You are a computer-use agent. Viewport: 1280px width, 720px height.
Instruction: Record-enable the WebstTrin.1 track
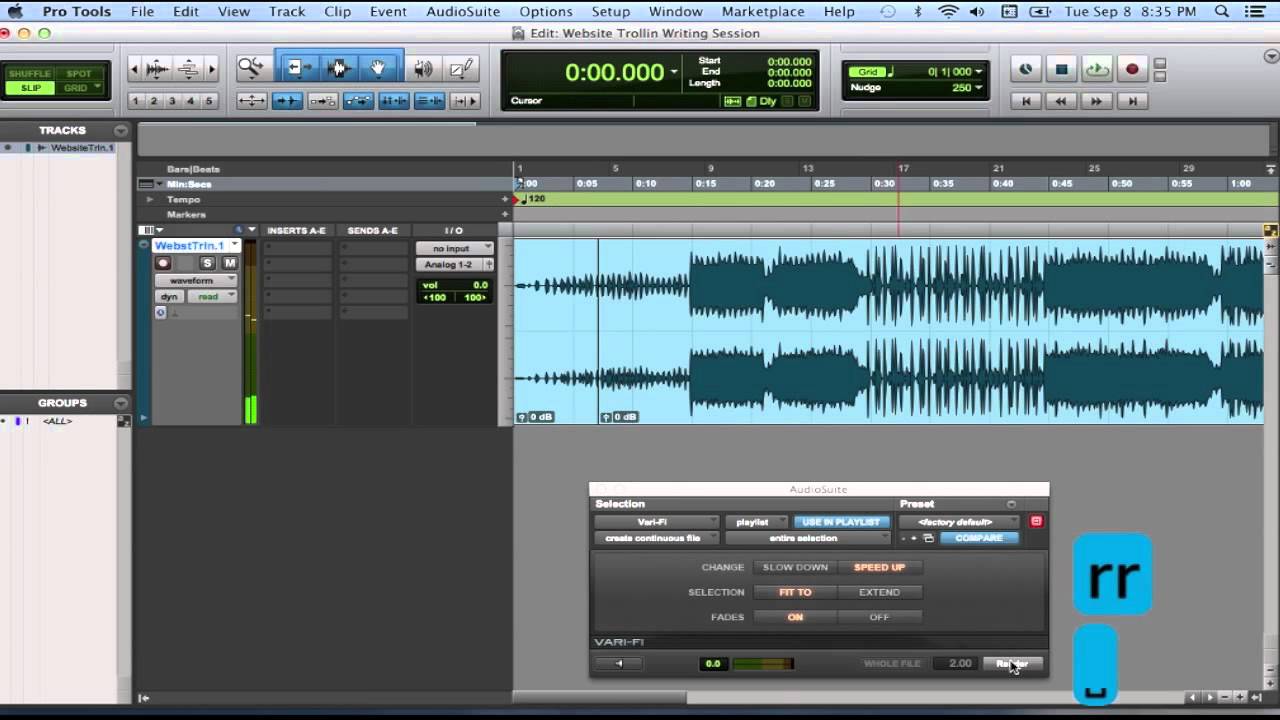click(x=163, y=263)
